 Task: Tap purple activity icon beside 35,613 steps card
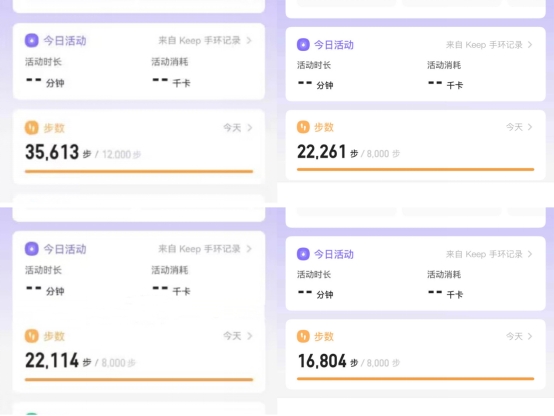pos(31,41)
